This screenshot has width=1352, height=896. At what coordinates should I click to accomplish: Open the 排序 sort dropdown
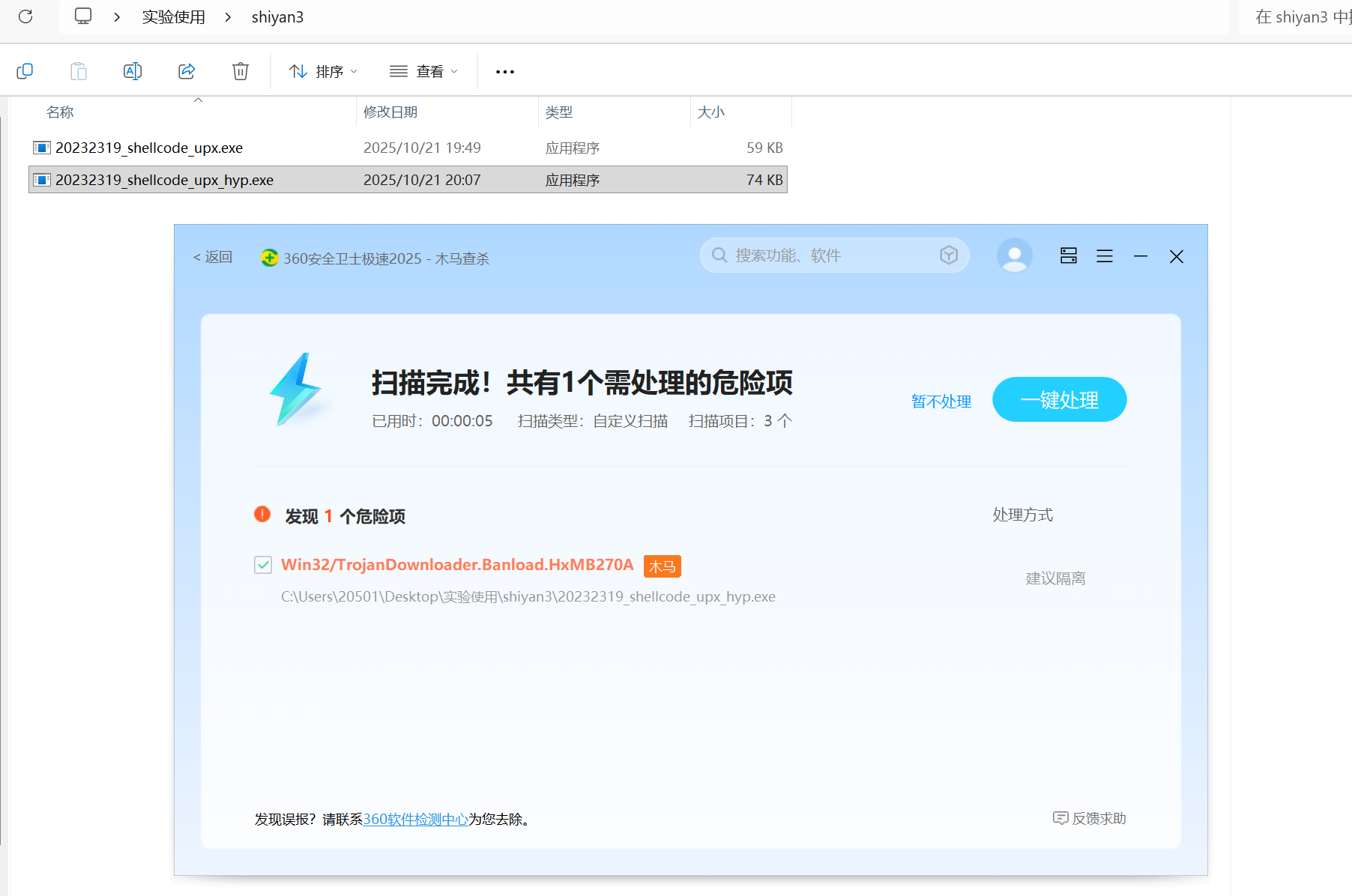pos(323,71)
